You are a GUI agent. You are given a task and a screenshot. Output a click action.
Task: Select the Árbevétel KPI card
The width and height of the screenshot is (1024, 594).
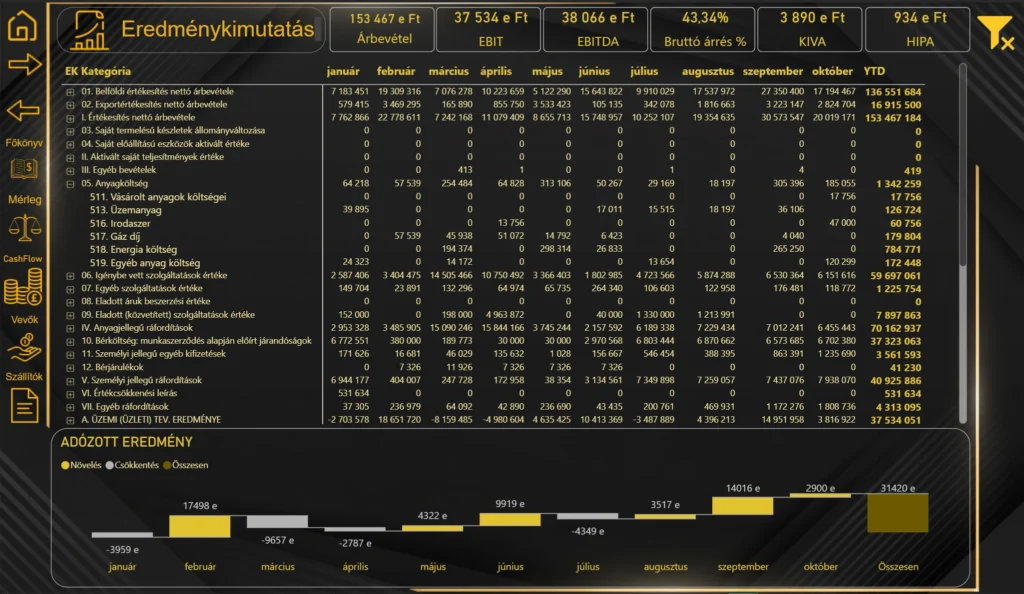click(382, 30)
